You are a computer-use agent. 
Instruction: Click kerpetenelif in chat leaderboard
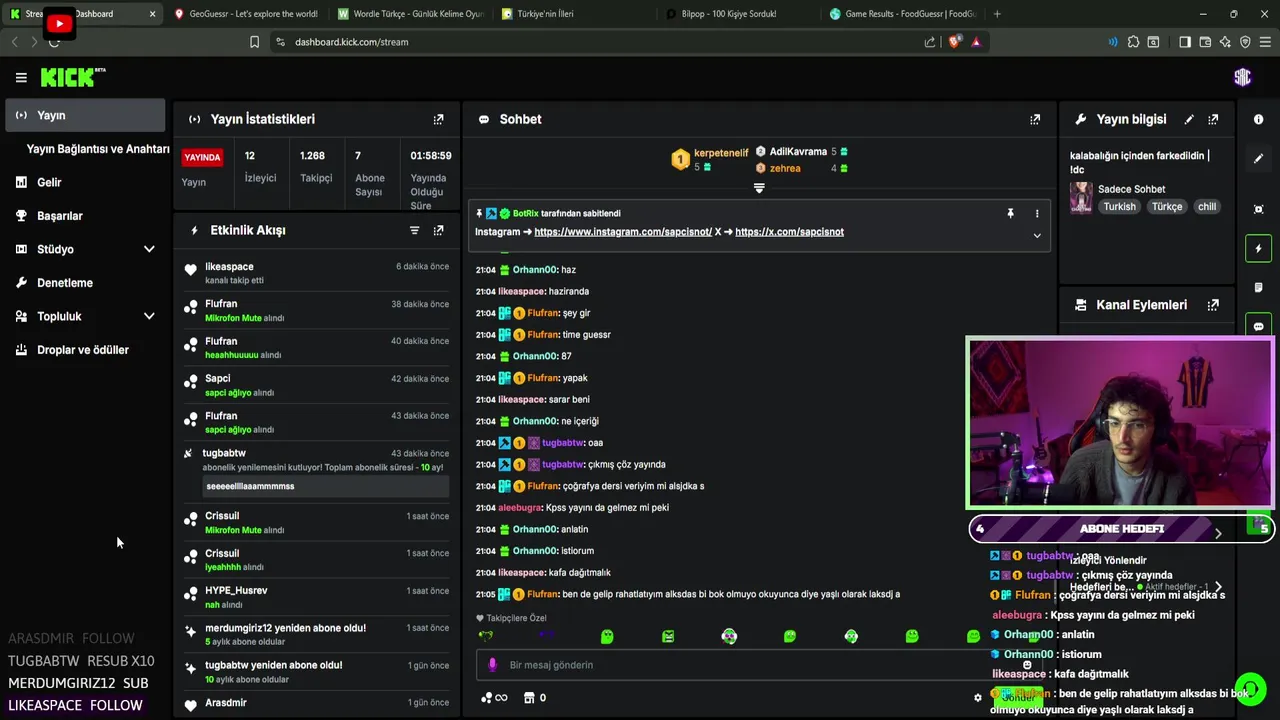721,153
